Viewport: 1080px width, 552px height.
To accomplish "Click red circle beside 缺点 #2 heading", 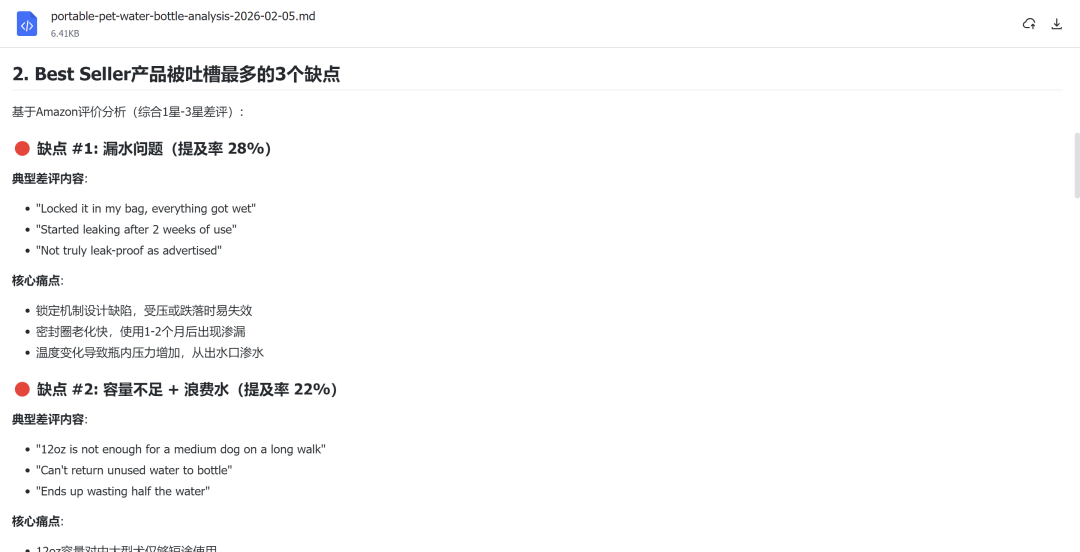I will tap(22, 389).
